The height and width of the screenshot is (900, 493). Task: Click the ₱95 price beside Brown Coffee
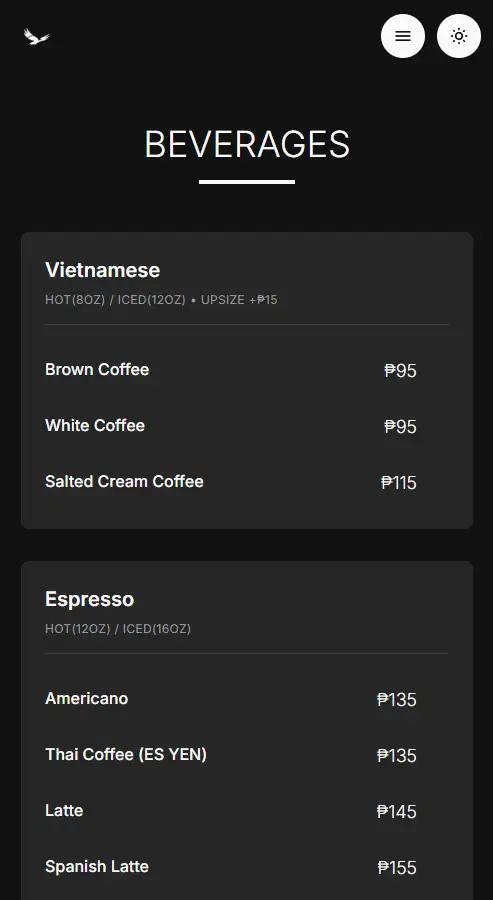click(x=400, y=371)
